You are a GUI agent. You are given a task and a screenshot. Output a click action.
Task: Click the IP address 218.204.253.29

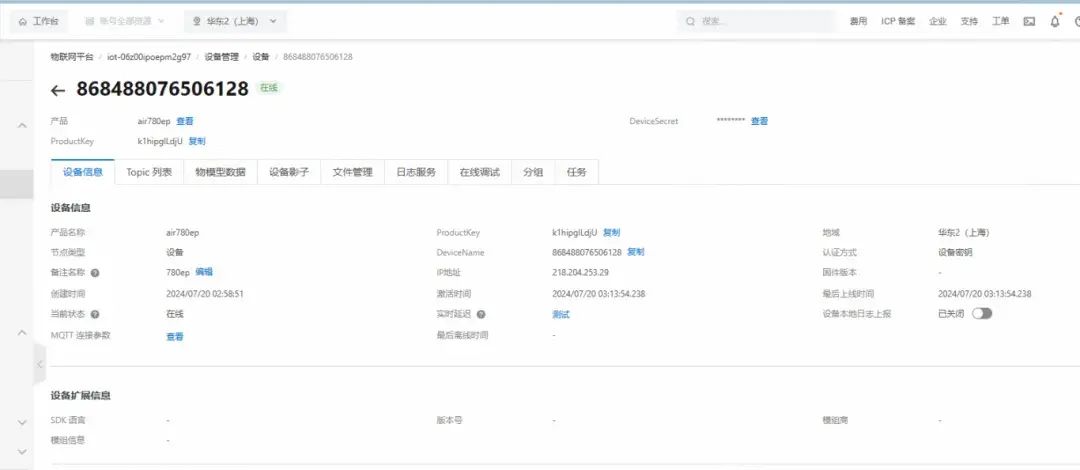[x=580, y=273]
